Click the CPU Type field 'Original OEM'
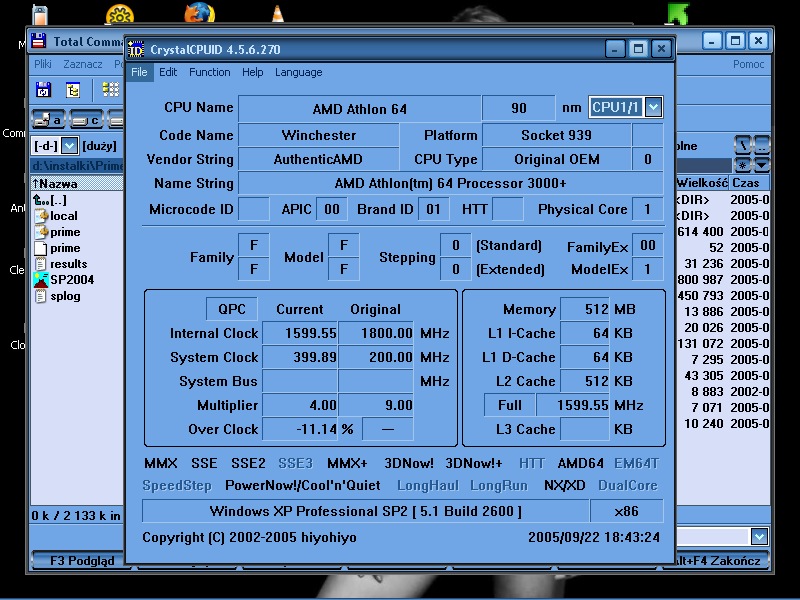Viewport: 800px width, 600px height. (x=557, y=159)
